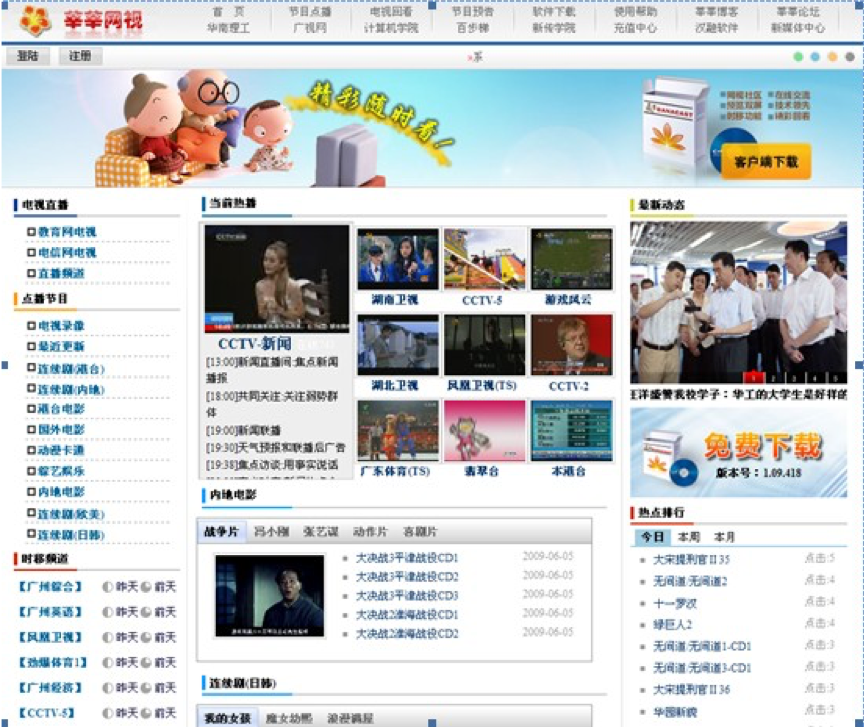The image size is (864, 727).
Task: Click the 前天 icon for 【广州英语】
Action: coord(146,612)
